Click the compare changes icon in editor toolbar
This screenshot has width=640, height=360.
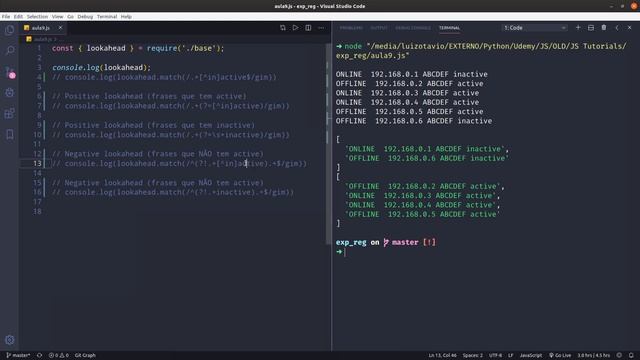(282, 28)
